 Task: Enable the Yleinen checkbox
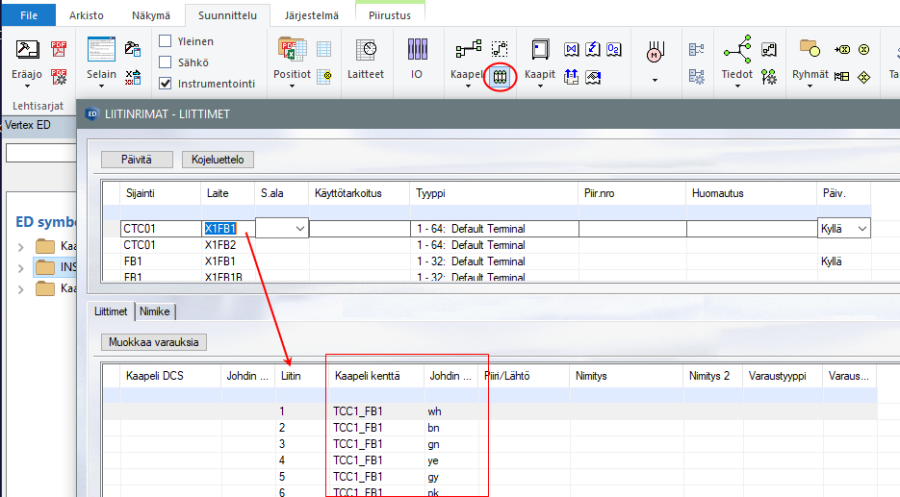tap(166, 41)
